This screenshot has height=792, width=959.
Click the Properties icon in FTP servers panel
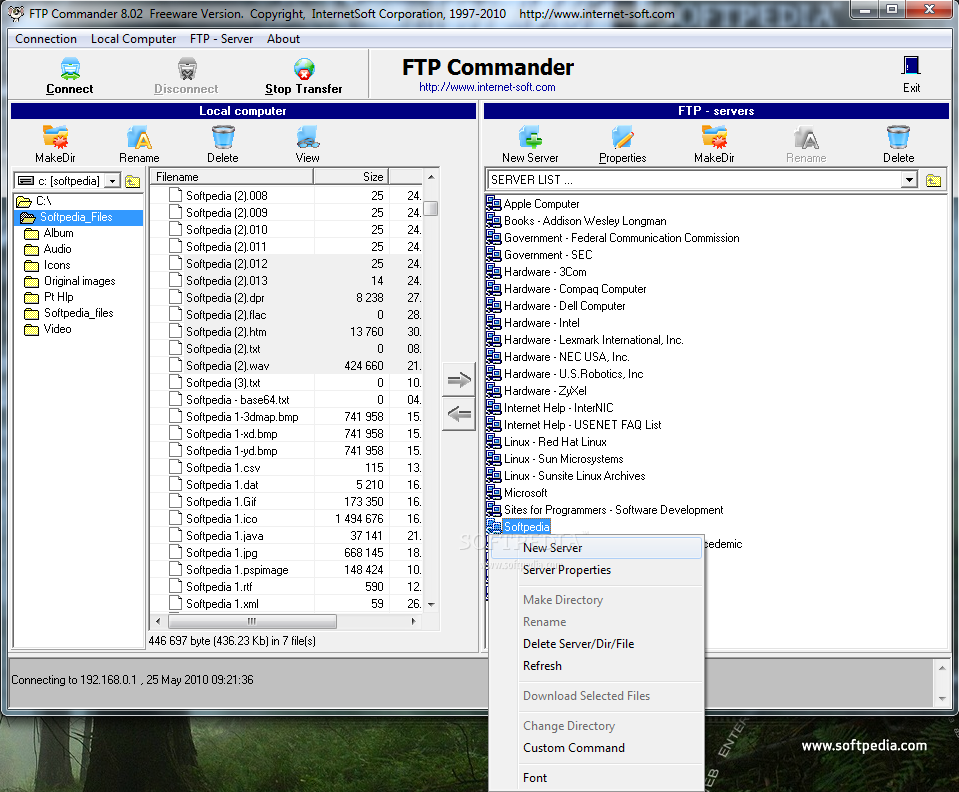click(623, 137)
